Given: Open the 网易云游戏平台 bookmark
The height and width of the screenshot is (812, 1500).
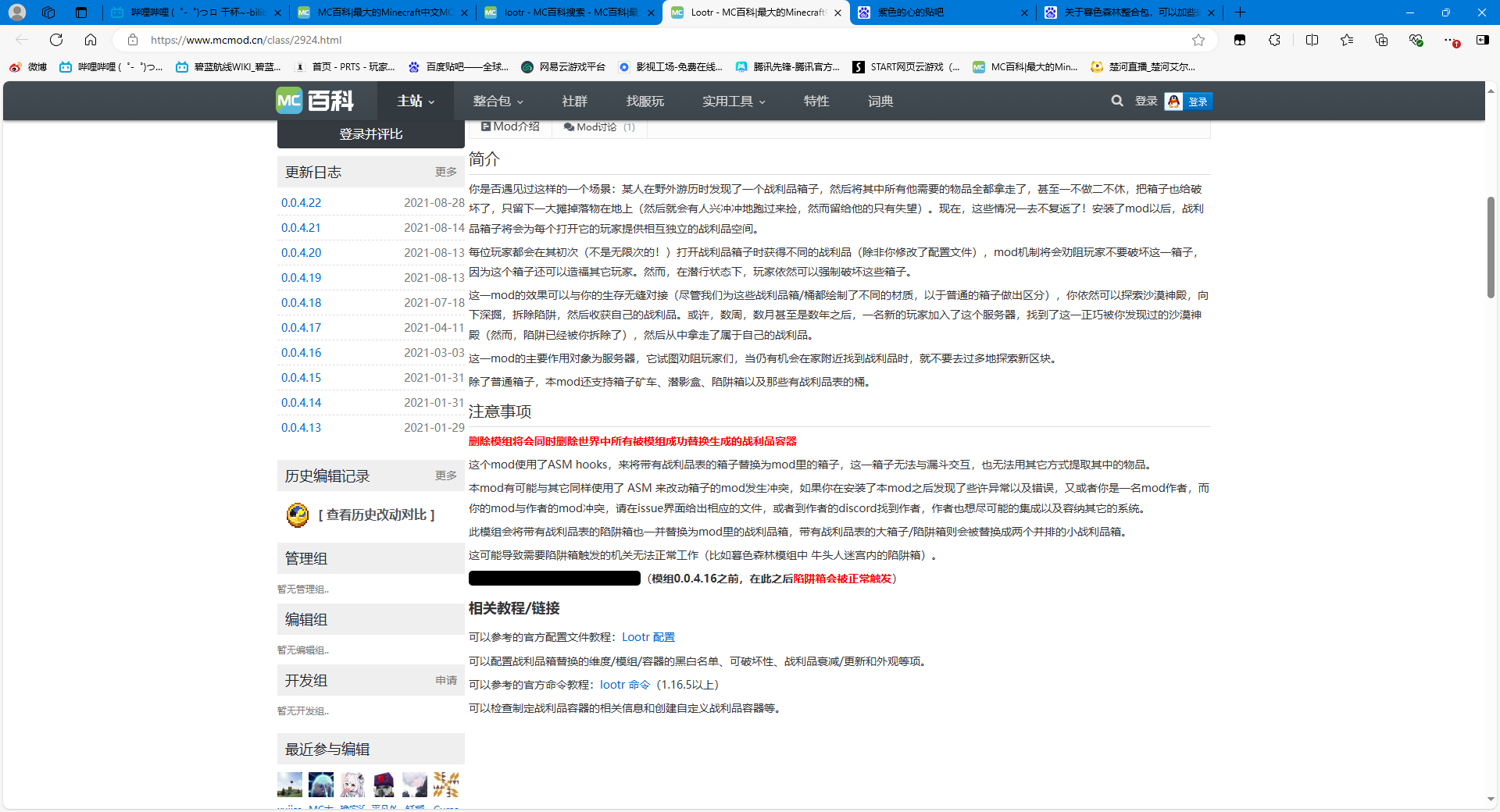Looking at the screenshot, I should pyautogui.click(x=563, y=67).
